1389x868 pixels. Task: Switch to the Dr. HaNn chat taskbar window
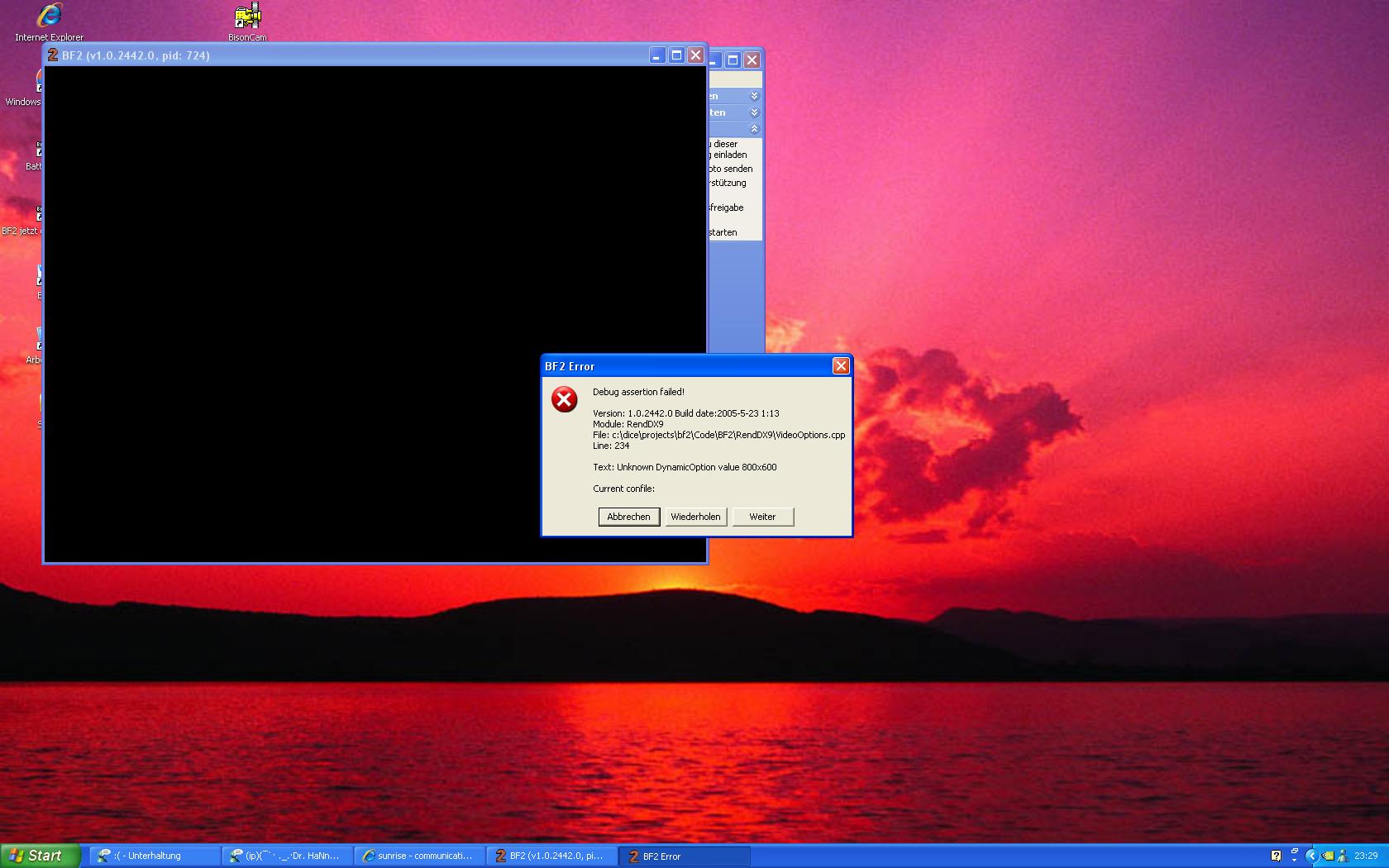click(286, 856)
